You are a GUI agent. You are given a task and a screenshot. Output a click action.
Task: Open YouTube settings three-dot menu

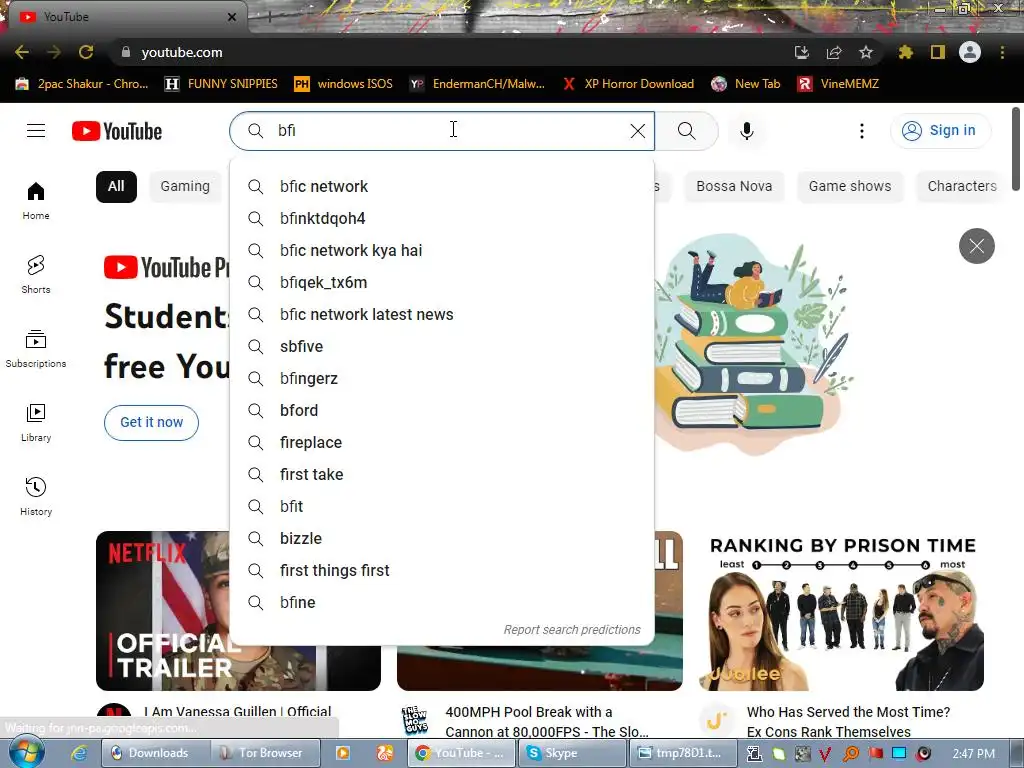[x=861, y=131]
